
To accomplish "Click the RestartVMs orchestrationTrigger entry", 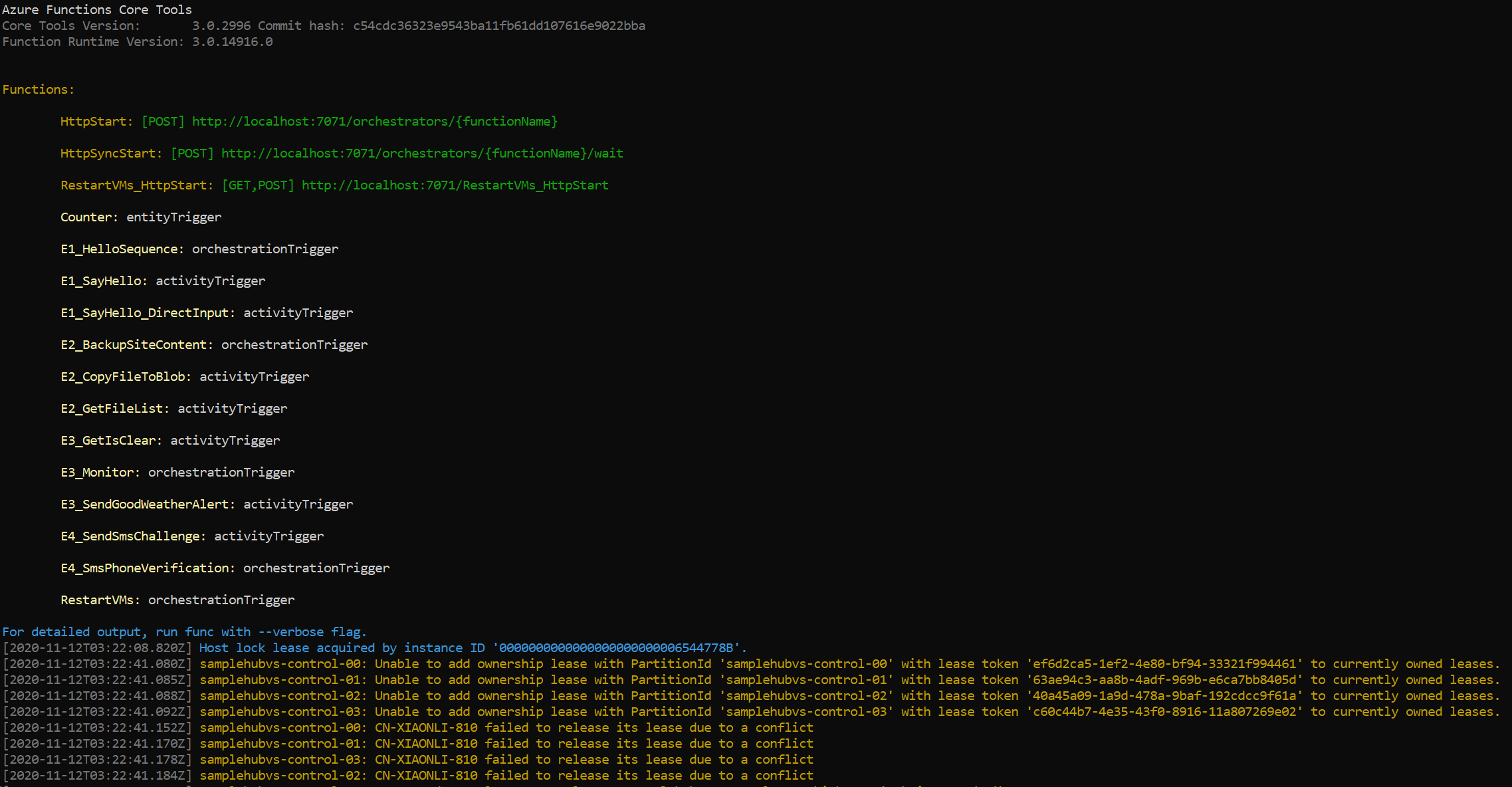I will pyautogui.click(x=177, y=600).
